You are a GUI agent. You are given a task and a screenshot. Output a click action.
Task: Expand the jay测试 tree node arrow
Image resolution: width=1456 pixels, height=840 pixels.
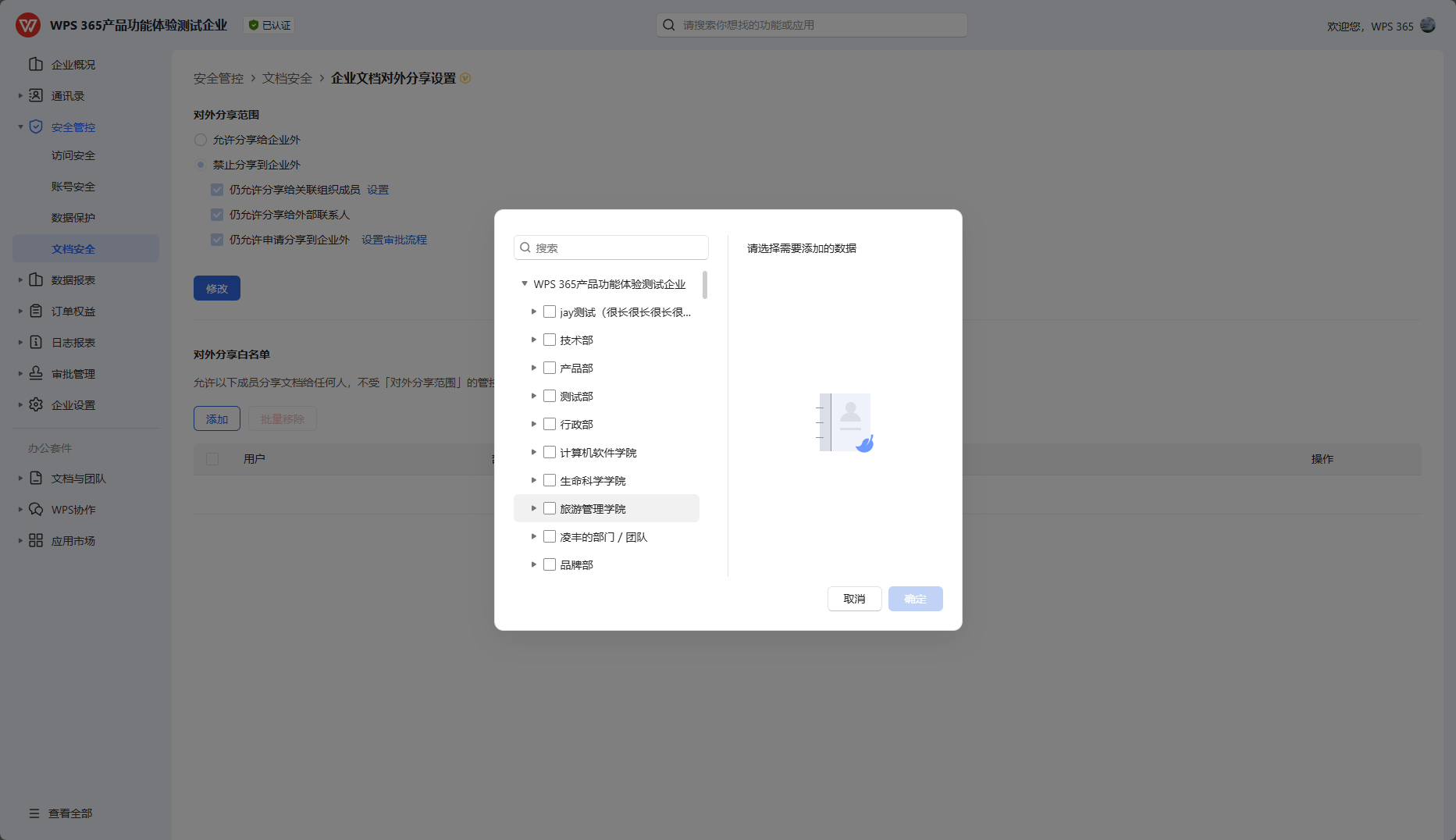534,311
